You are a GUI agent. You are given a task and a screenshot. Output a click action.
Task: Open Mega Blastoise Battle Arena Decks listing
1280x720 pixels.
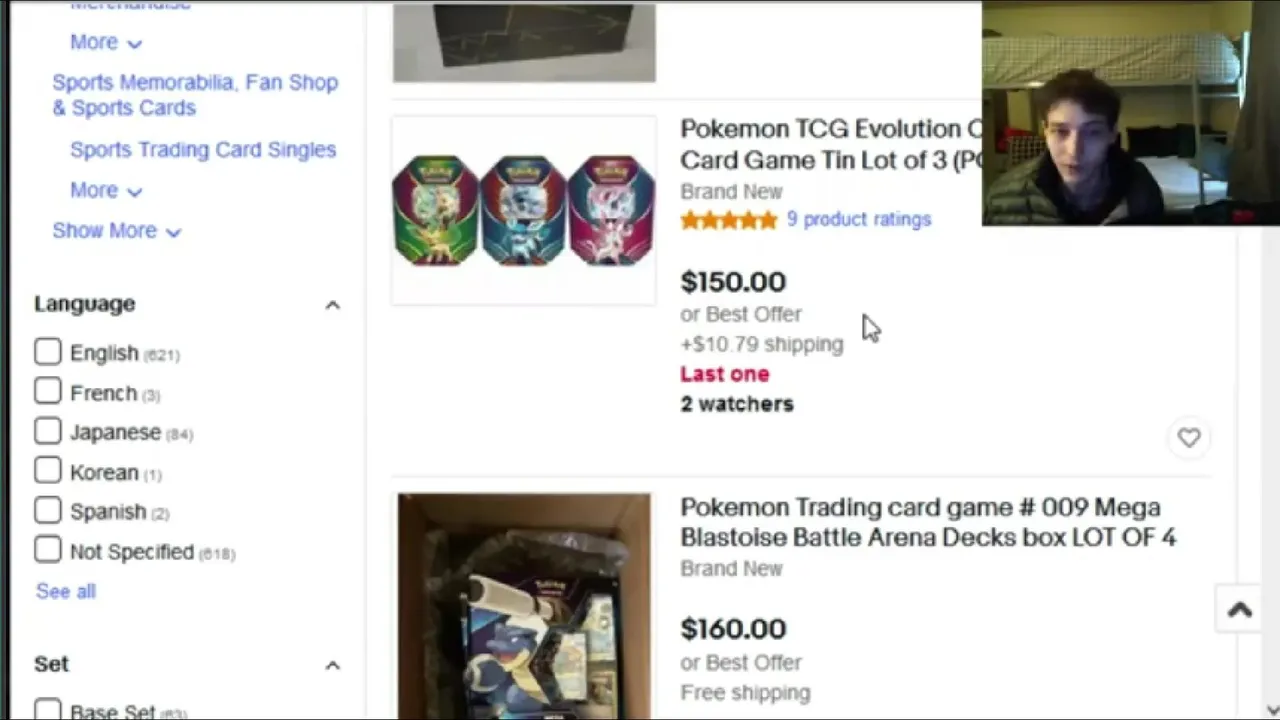(x=927, y=522)
